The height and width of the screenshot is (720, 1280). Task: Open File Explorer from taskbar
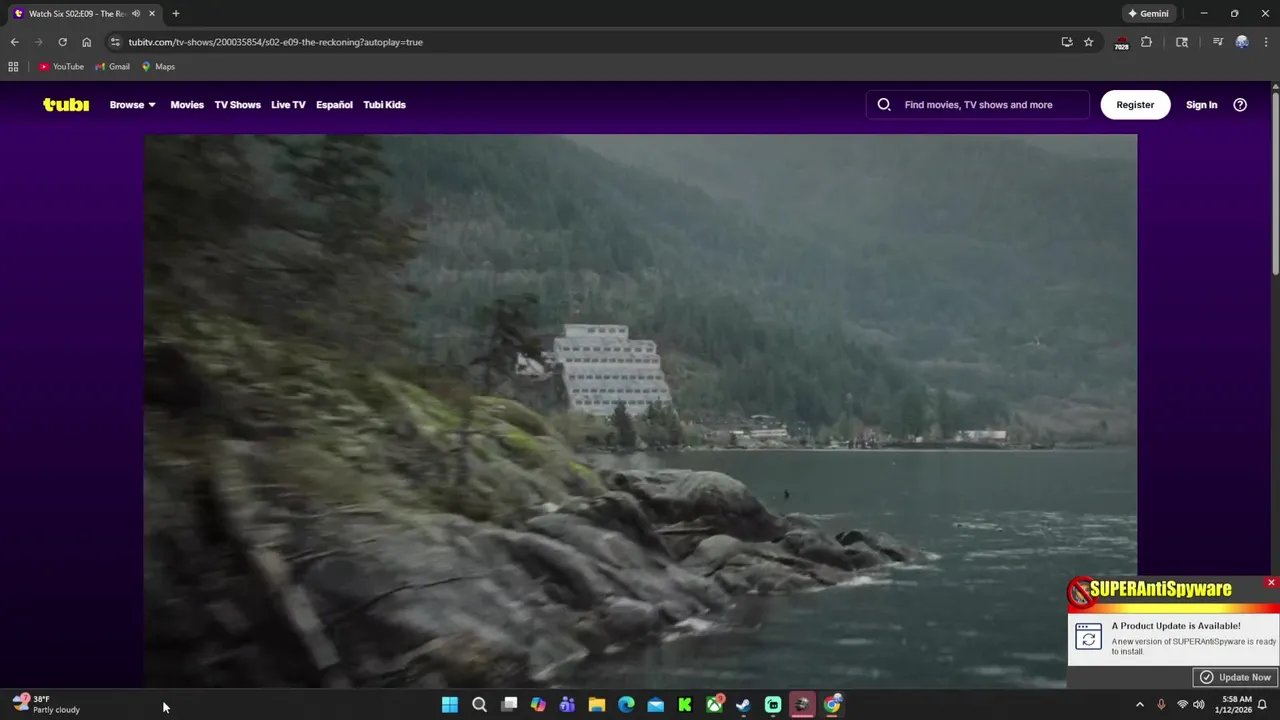(x=597, y=705)
